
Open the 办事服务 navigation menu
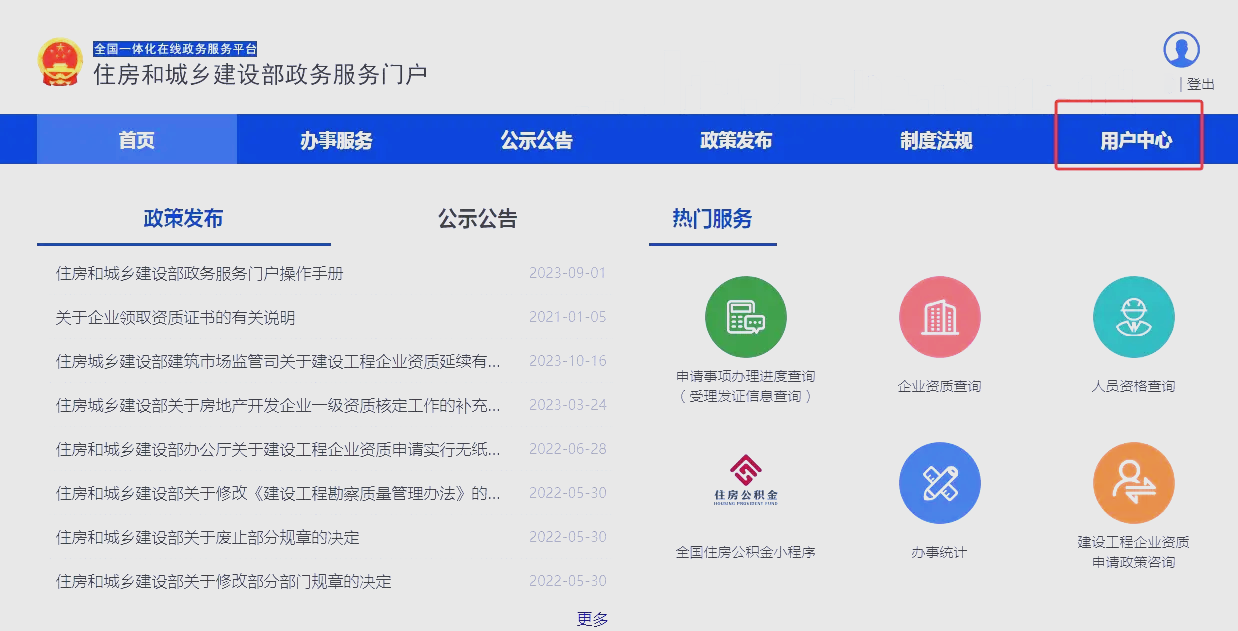[336, 140]
